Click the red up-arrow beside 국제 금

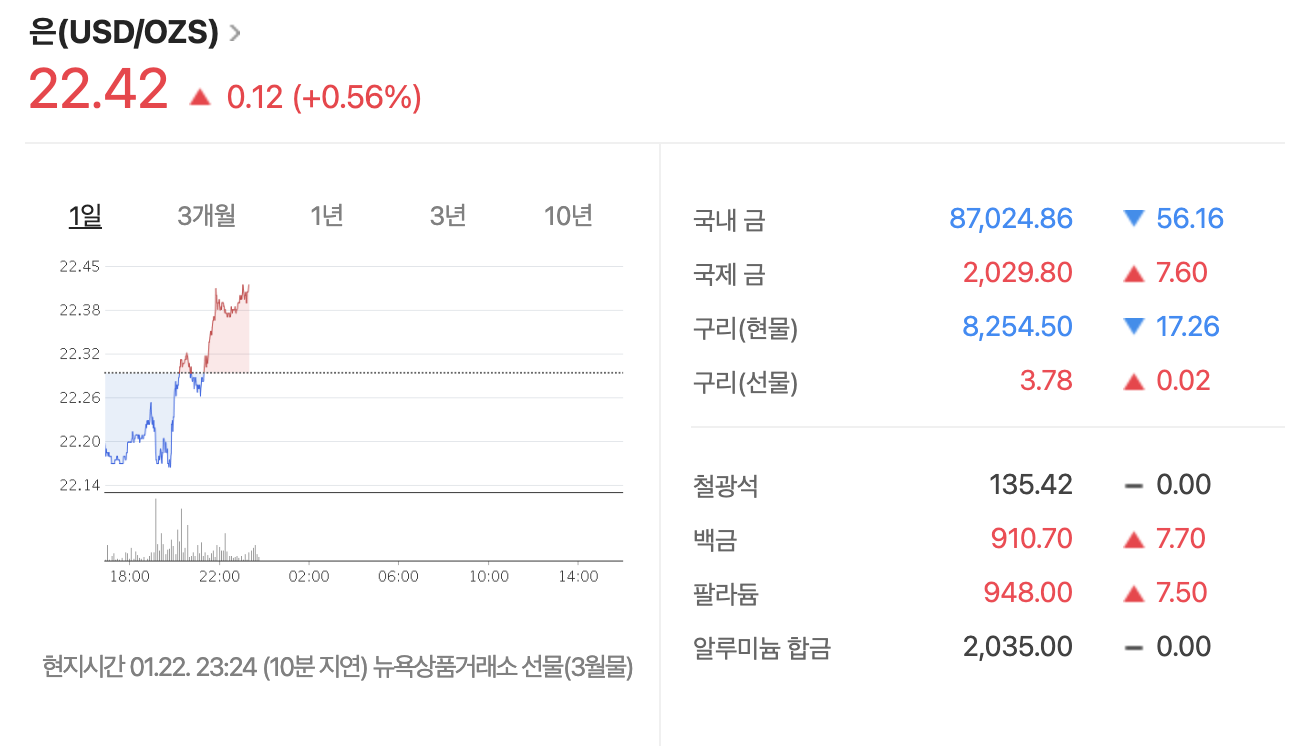coord(1134,272)
